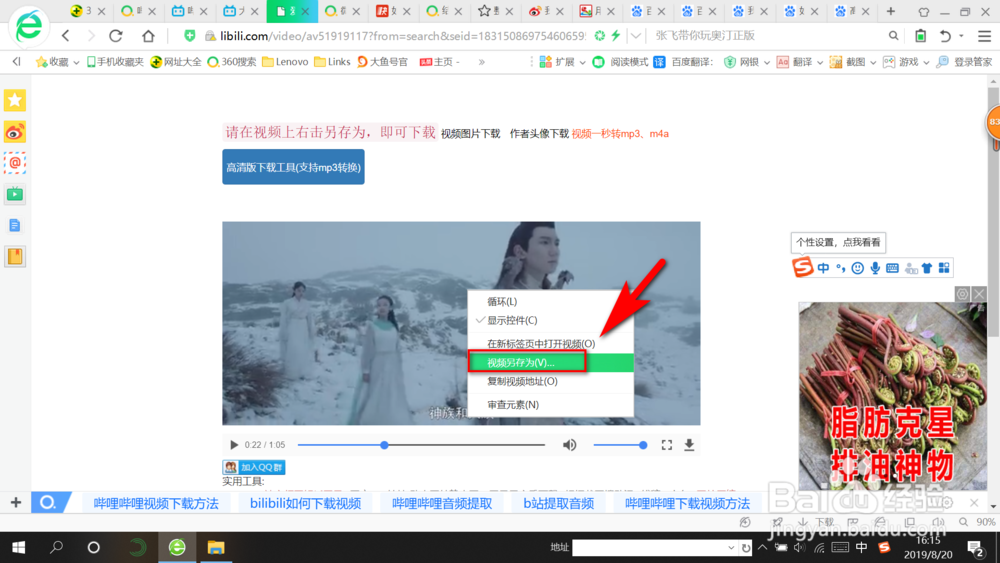Click the fat-burning advertisement image
This screenshot has height=563, width=1000.
893,396
